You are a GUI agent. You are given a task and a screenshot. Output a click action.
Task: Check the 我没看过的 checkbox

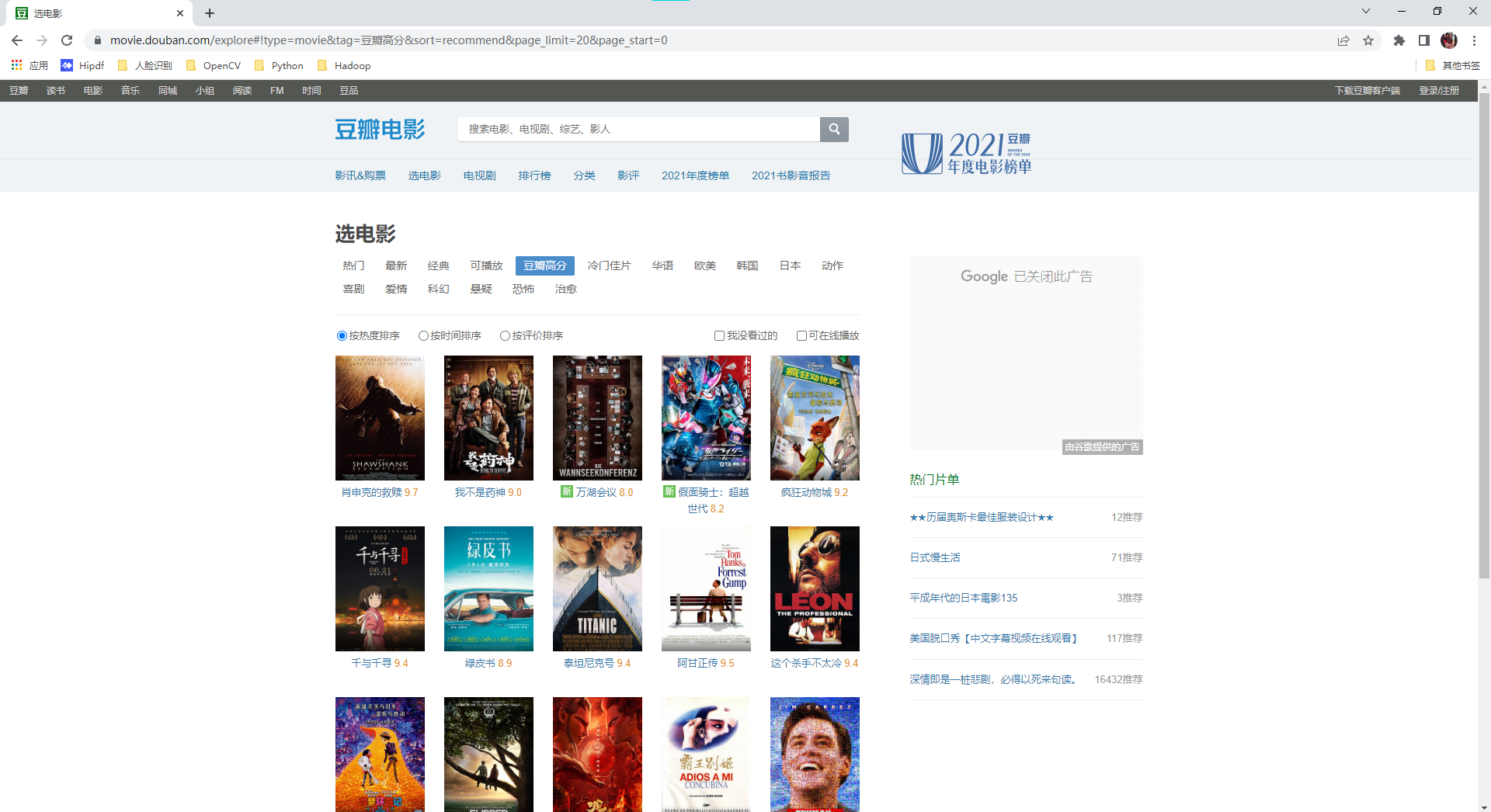point(719,335)
